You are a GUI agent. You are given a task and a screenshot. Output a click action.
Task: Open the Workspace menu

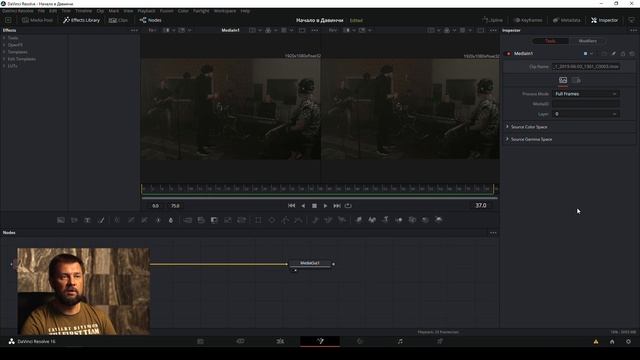click(225, 11)
